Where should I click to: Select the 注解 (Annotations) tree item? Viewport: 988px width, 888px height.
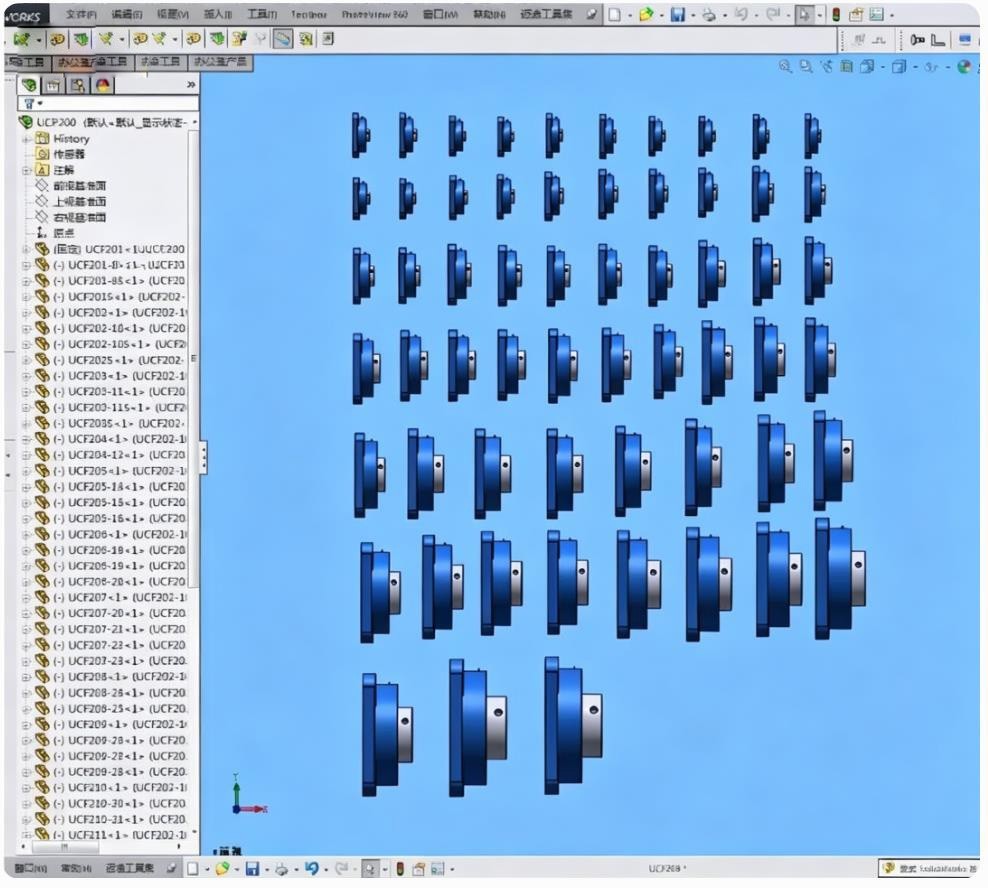coord(55,170)
